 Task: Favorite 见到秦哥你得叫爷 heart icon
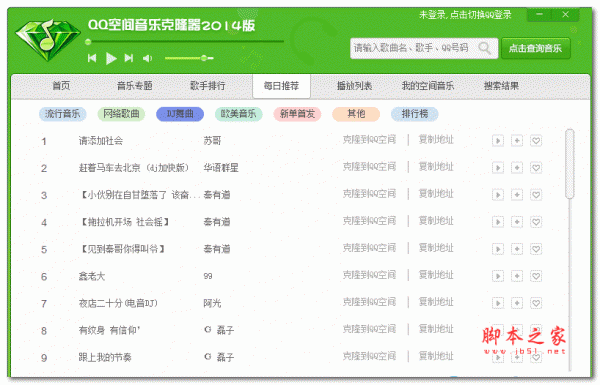point(536,249)
